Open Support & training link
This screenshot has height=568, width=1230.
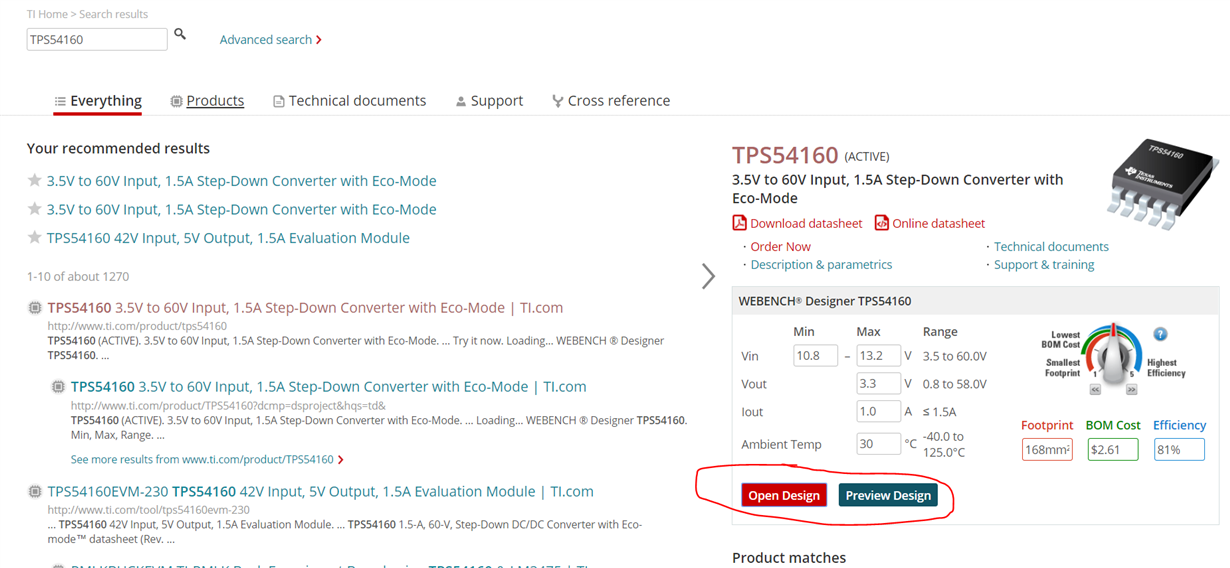pos(1044,265)
